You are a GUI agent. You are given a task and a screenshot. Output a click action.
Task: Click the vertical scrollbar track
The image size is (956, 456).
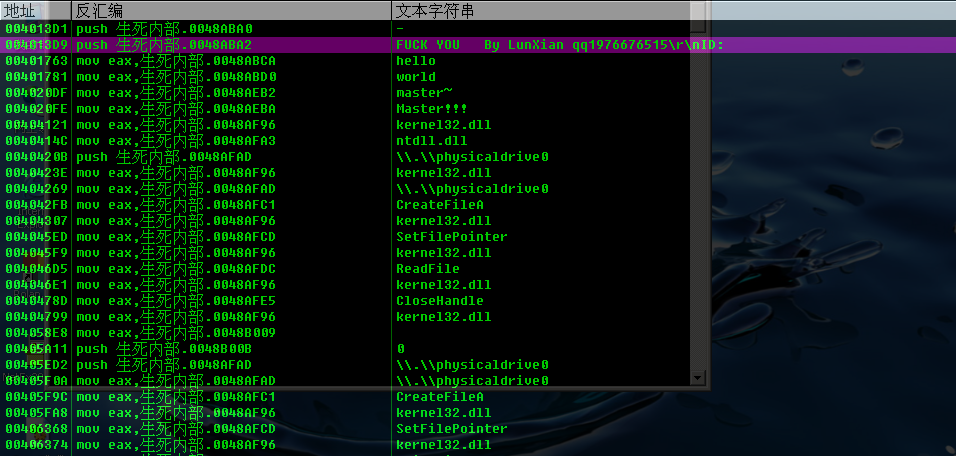(698, 200)
